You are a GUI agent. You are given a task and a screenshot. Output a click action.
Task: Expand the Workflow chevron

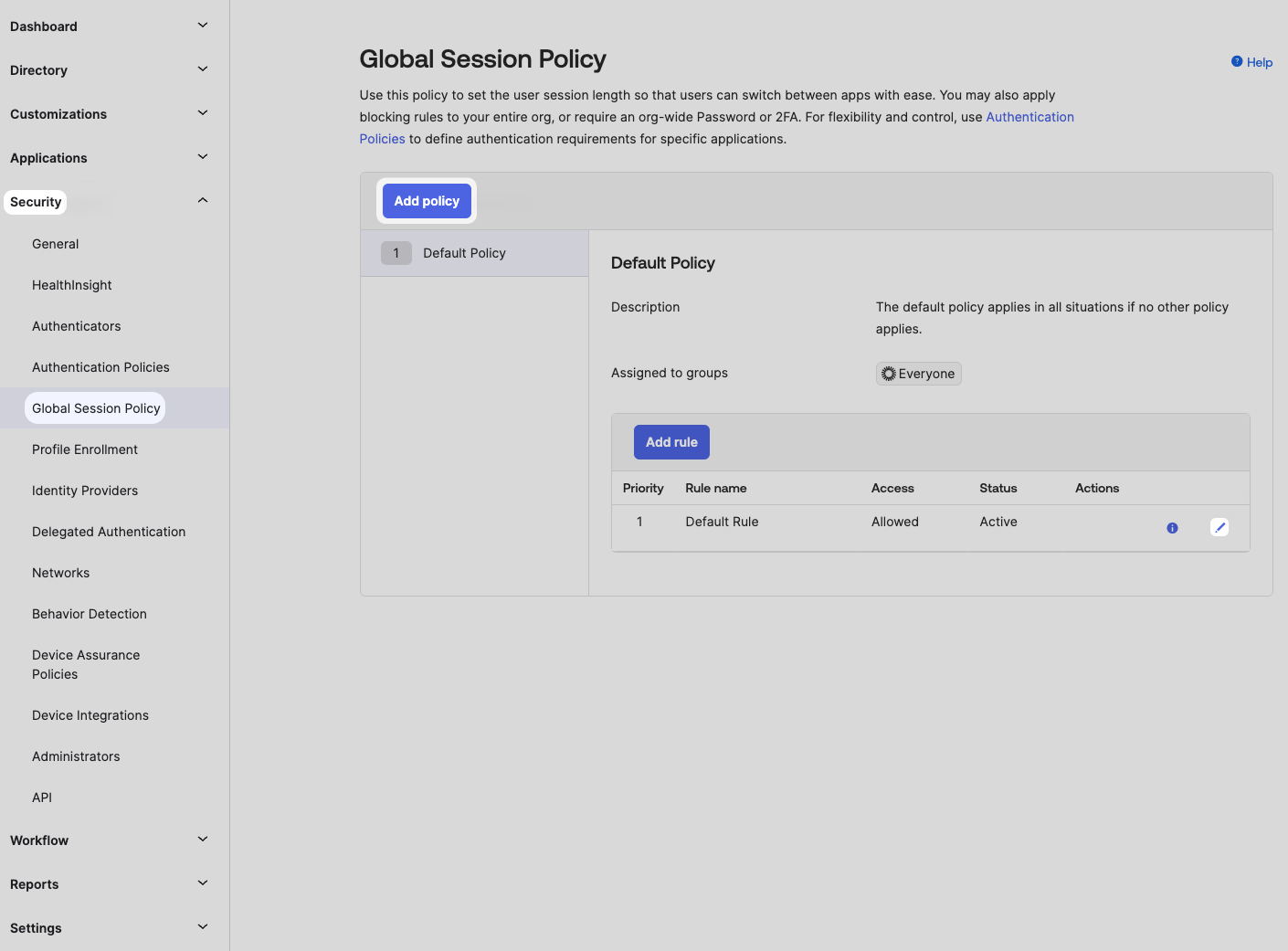pos(203,840)
